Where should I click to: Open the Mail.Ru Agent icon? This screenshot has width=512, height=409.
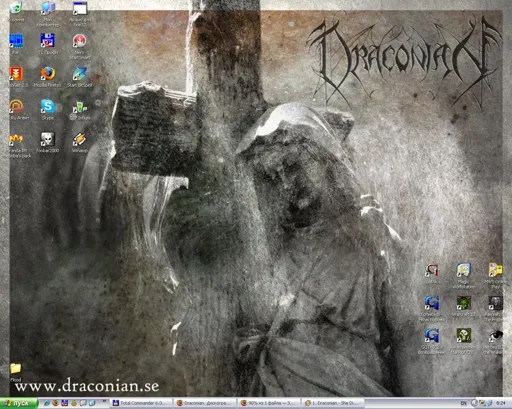(x=16, y=106)
